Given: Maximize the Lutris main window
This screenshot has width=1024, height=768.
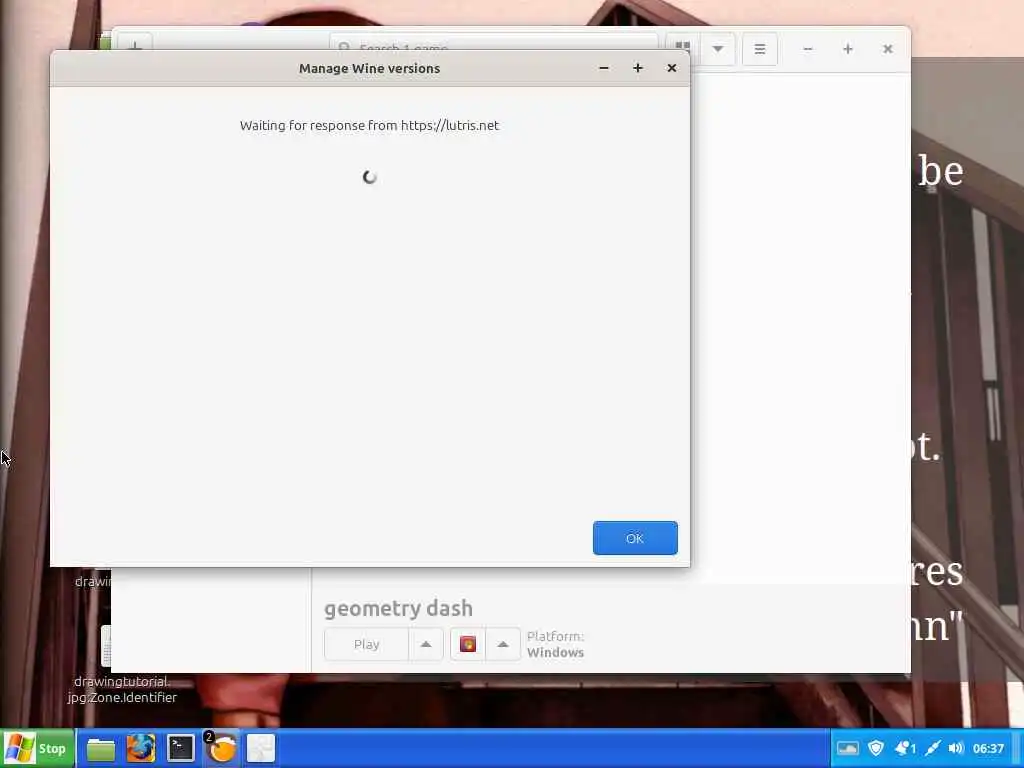Looking at the screenshot, I should 848,49.
